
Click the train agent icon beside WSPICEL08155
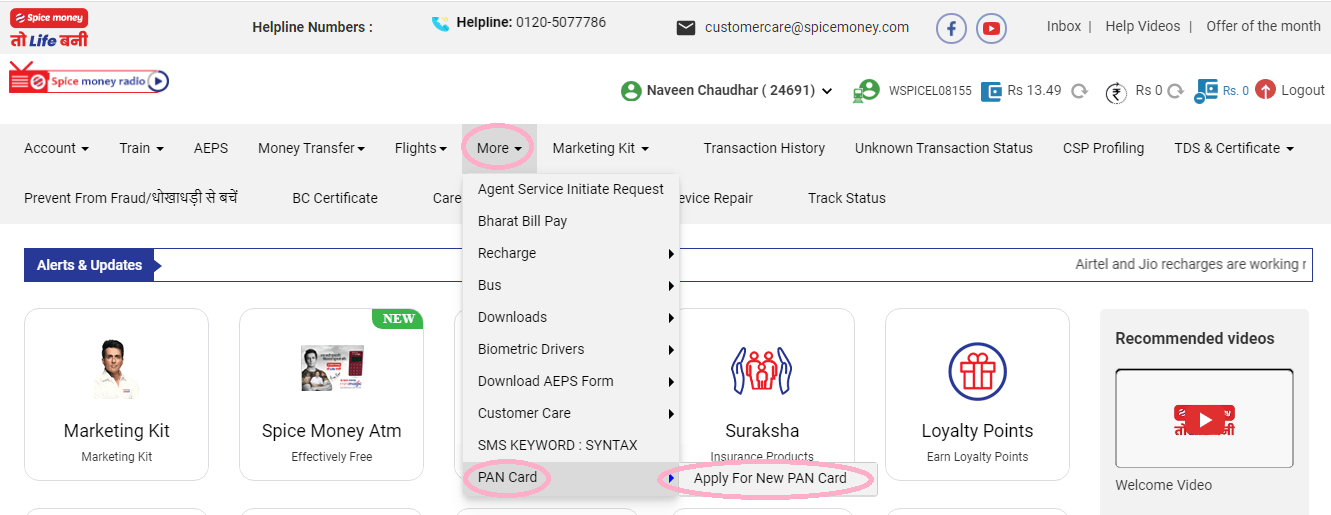pos(865,91)
